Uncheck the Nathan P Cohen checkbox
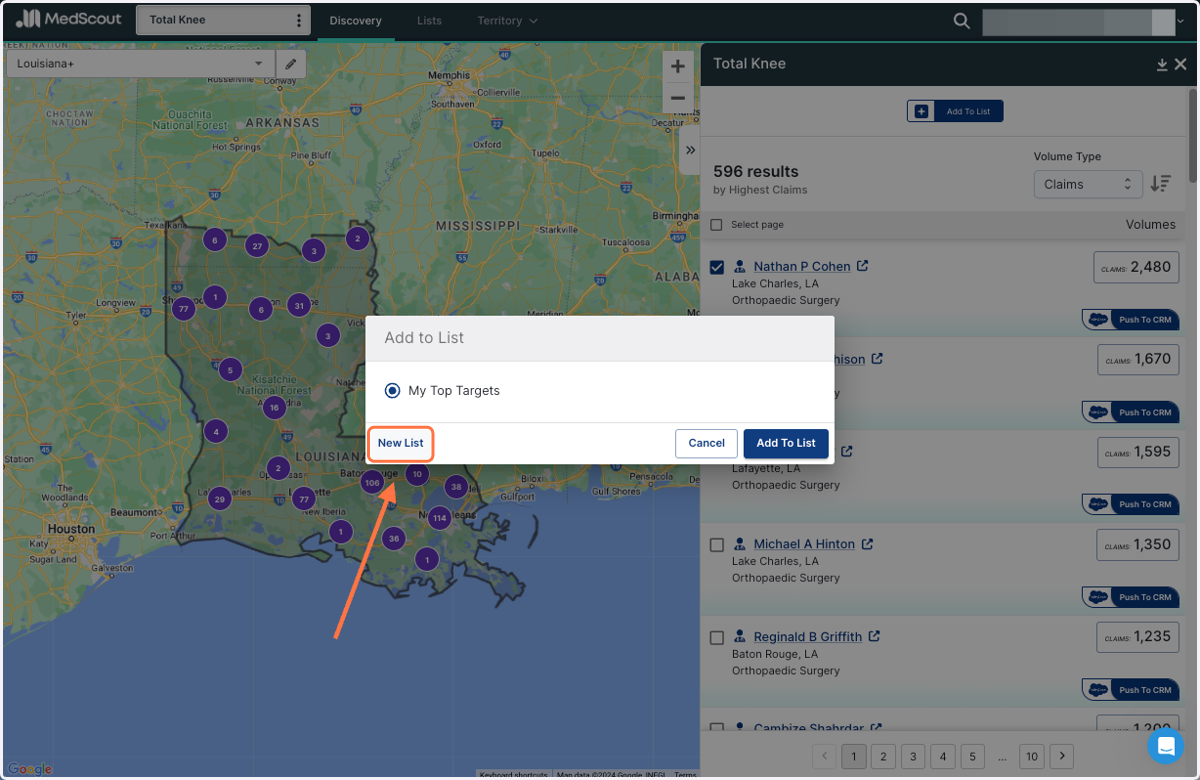 coord(717,267)
